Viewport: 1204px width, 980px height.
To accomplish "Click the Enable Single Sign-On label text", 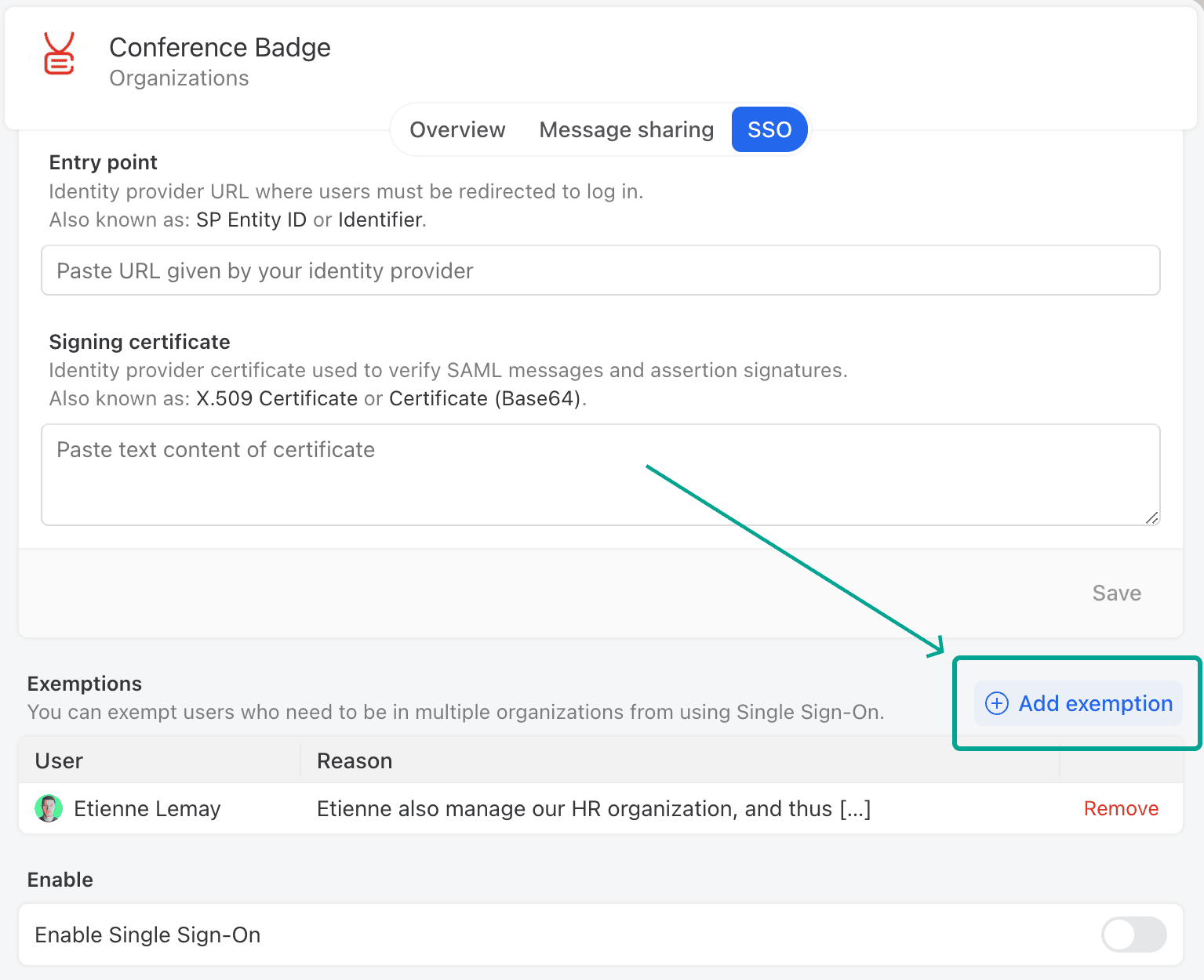I will [147, 935].
